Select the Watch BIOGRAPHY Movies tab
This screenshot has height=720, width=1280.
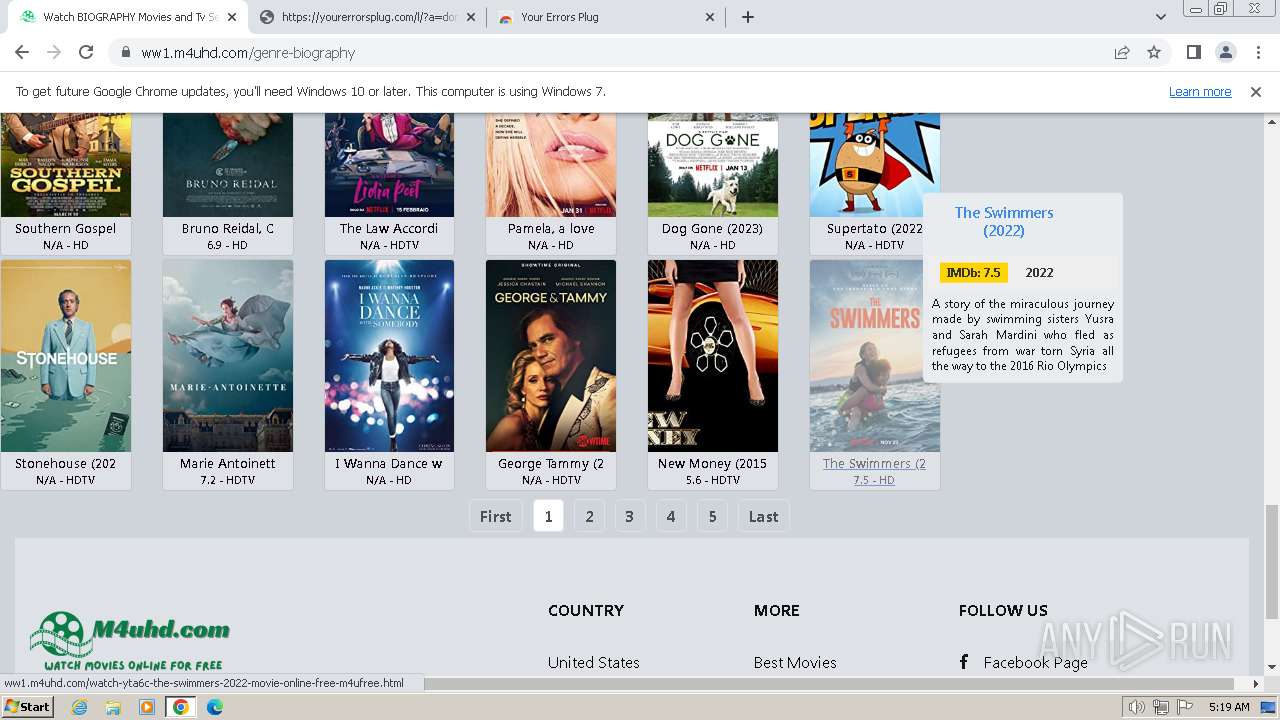point(129,17)
